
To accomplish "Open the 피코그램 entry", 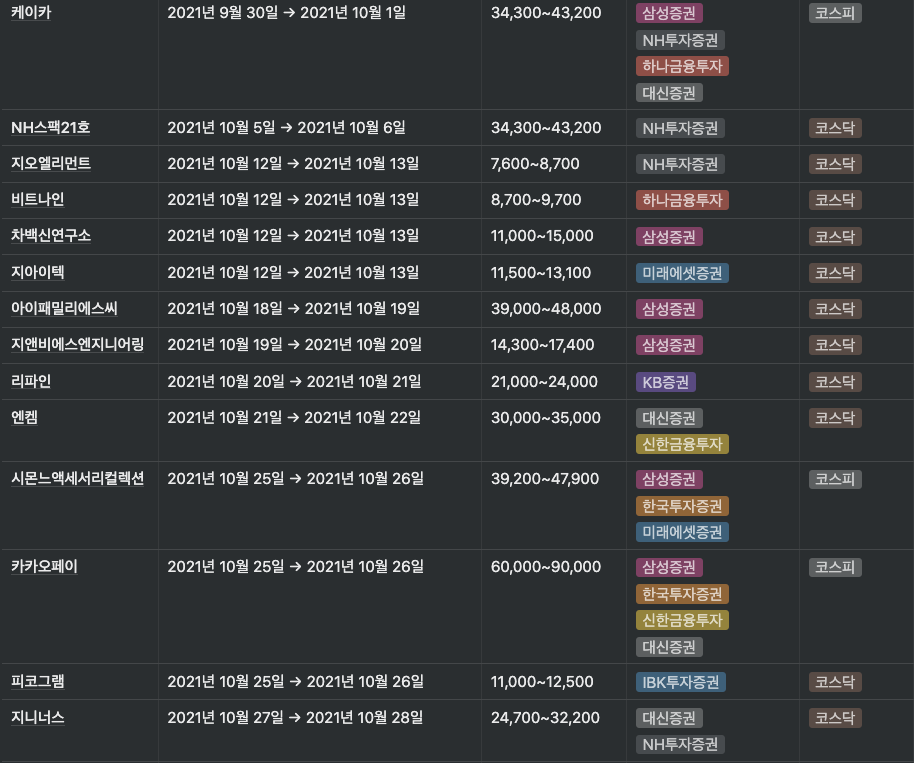I will coord(38,681).
